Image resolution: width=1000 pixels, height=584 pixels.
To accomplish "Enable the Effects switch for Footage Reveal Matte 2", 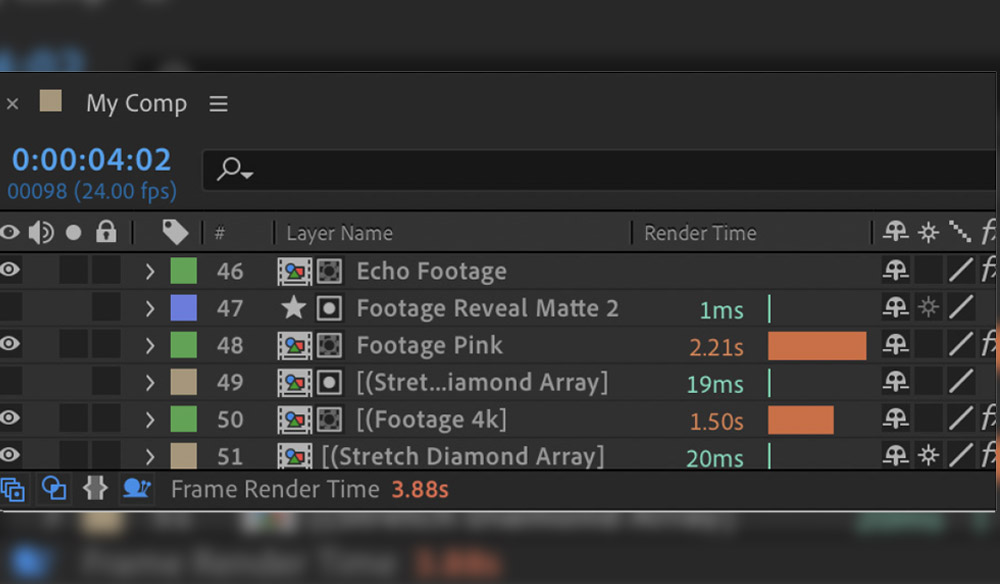I will (x=928, y=307).
